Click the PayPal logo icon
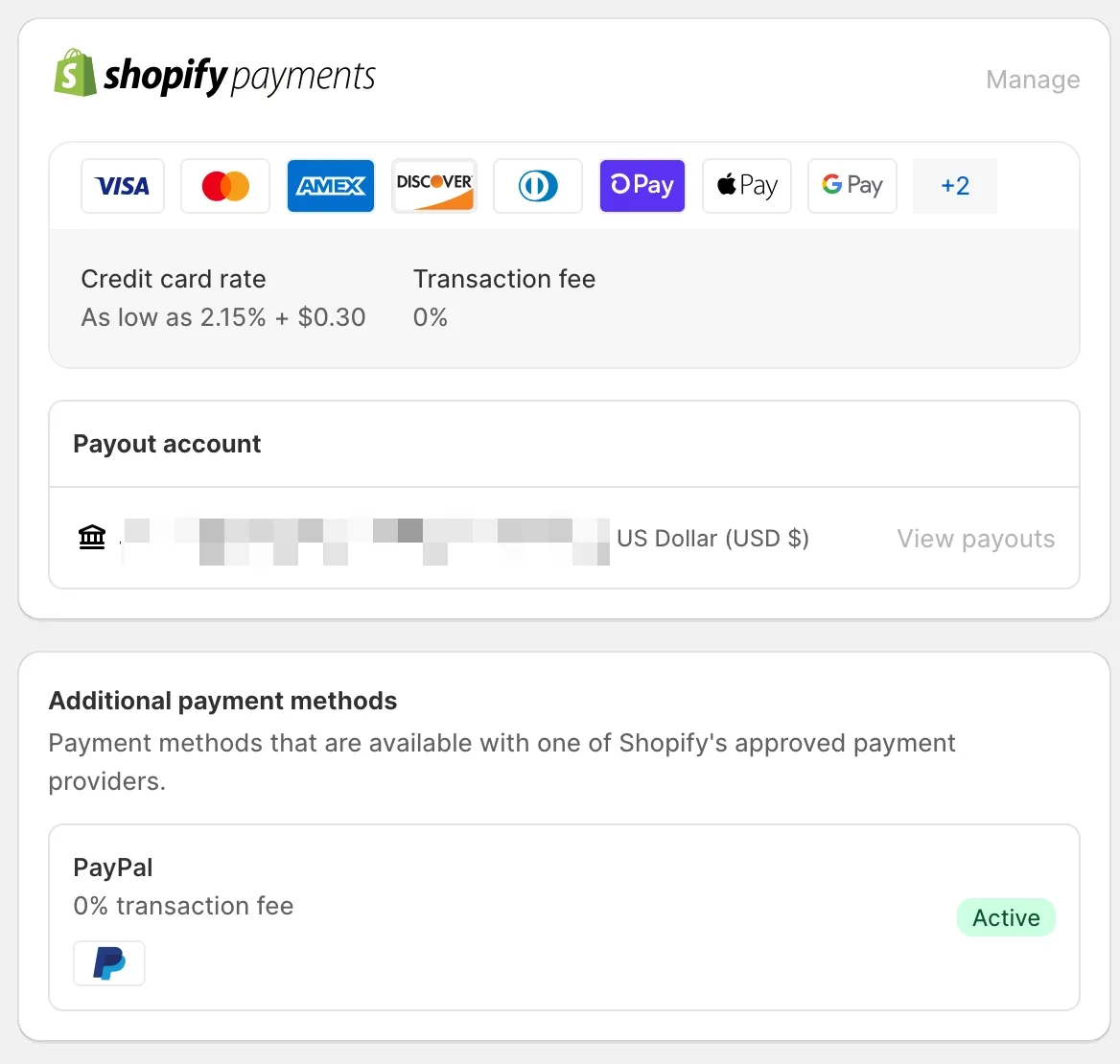The width and height of the screenshot is (1120, 1064). [x=109, y=962]
